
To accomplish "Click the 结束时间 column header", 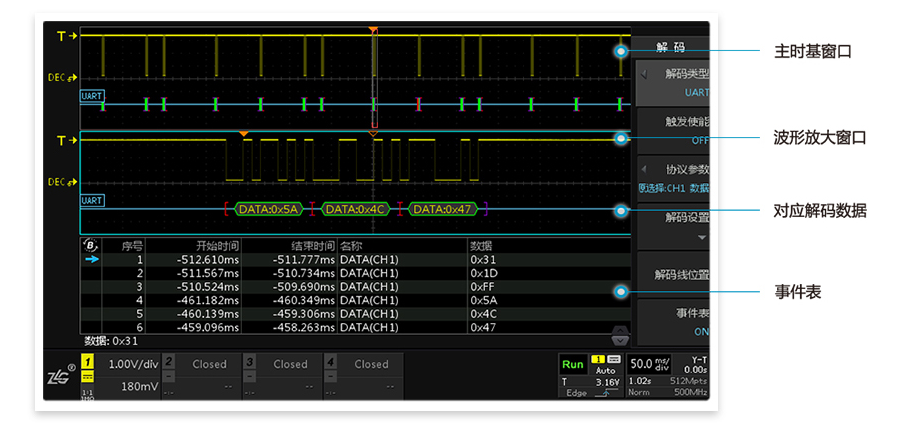I will click(x=313, y=246).
